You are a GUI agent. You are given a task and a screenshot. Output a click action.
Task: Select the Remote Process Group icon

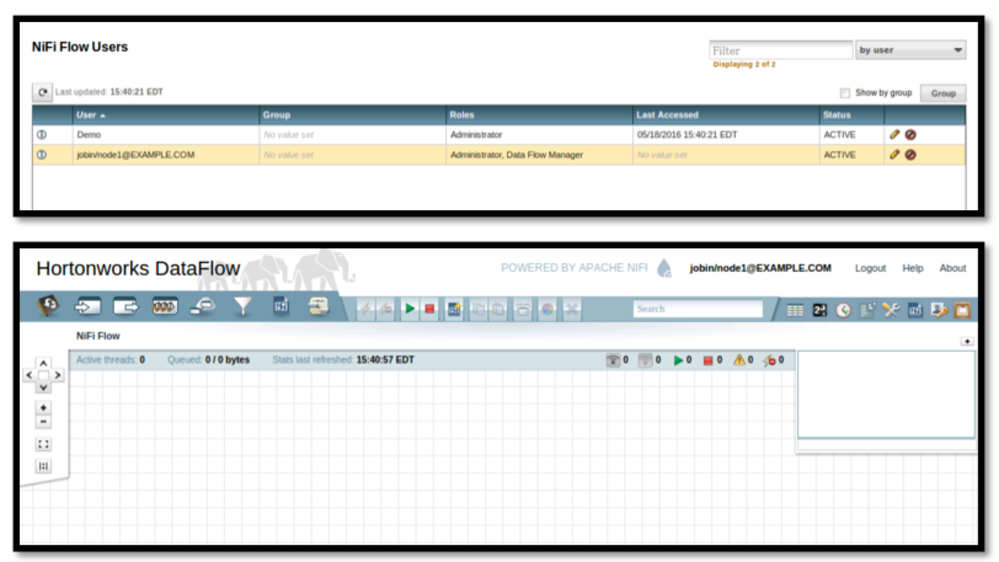[x=203, y=307]
